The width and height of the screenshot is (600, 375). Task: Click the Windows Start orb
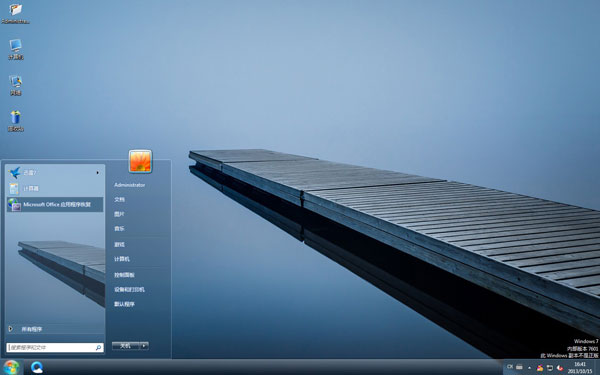[x=11, y=367]
